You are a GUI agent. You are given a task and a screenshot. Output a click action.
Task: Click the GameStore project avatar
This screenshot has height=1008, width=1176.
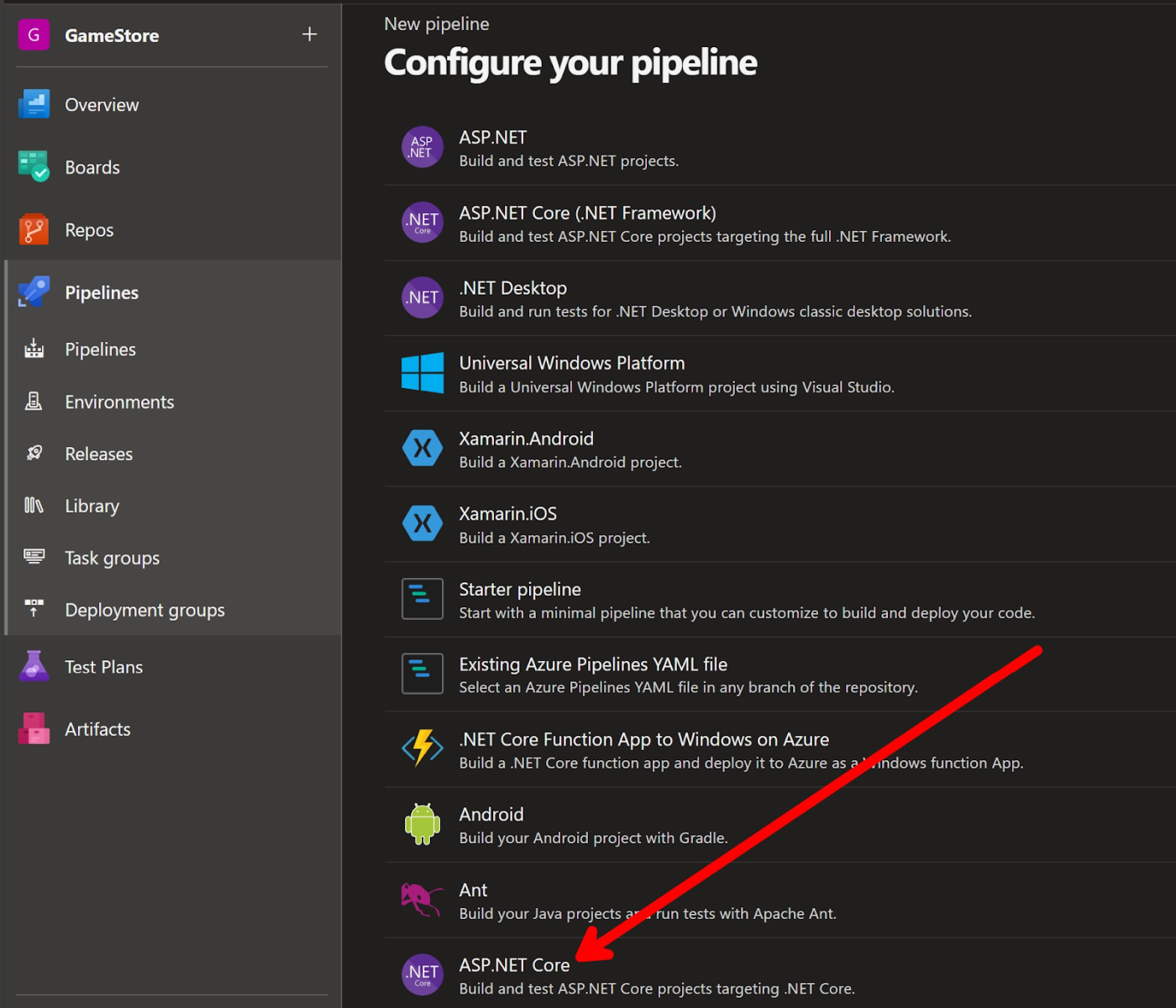(x=34, y=34)
